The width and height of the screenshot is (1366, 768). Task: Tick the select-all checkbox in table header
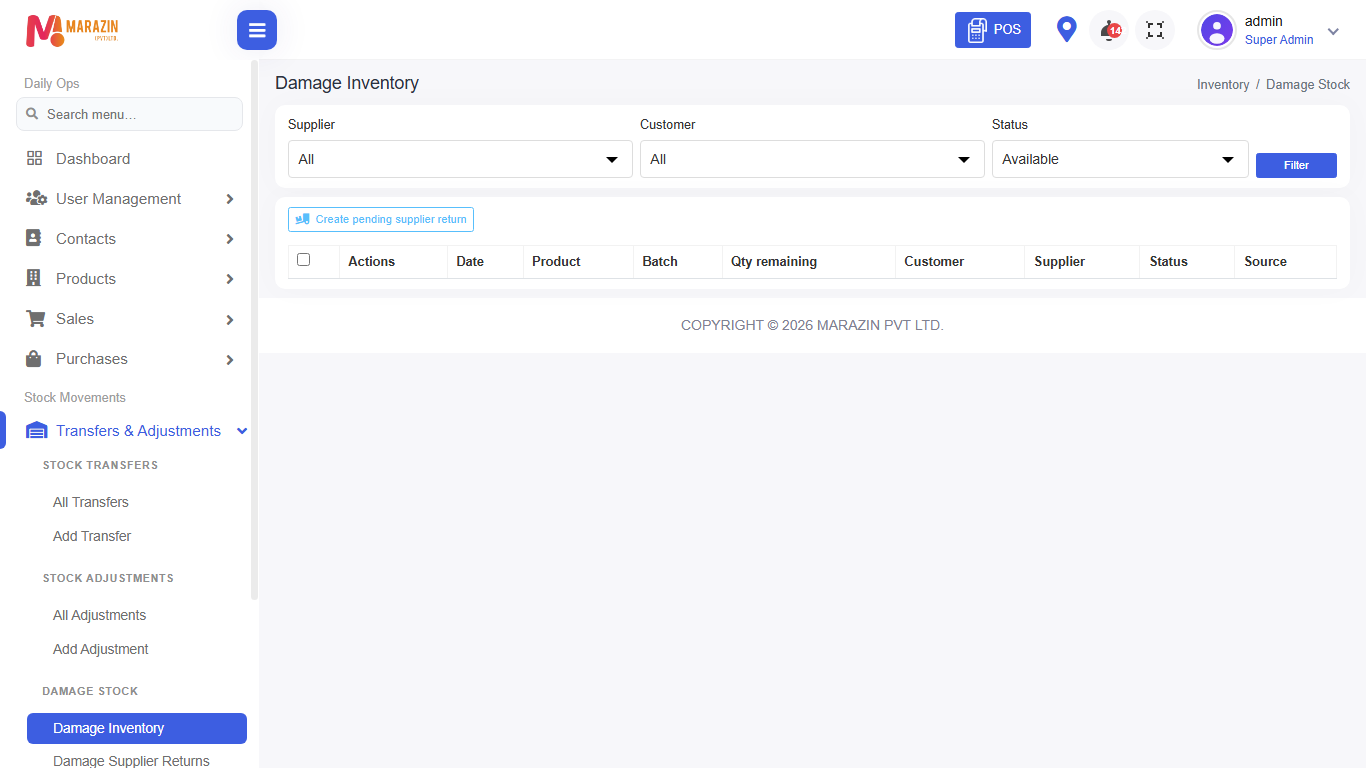tap(304, 260)
